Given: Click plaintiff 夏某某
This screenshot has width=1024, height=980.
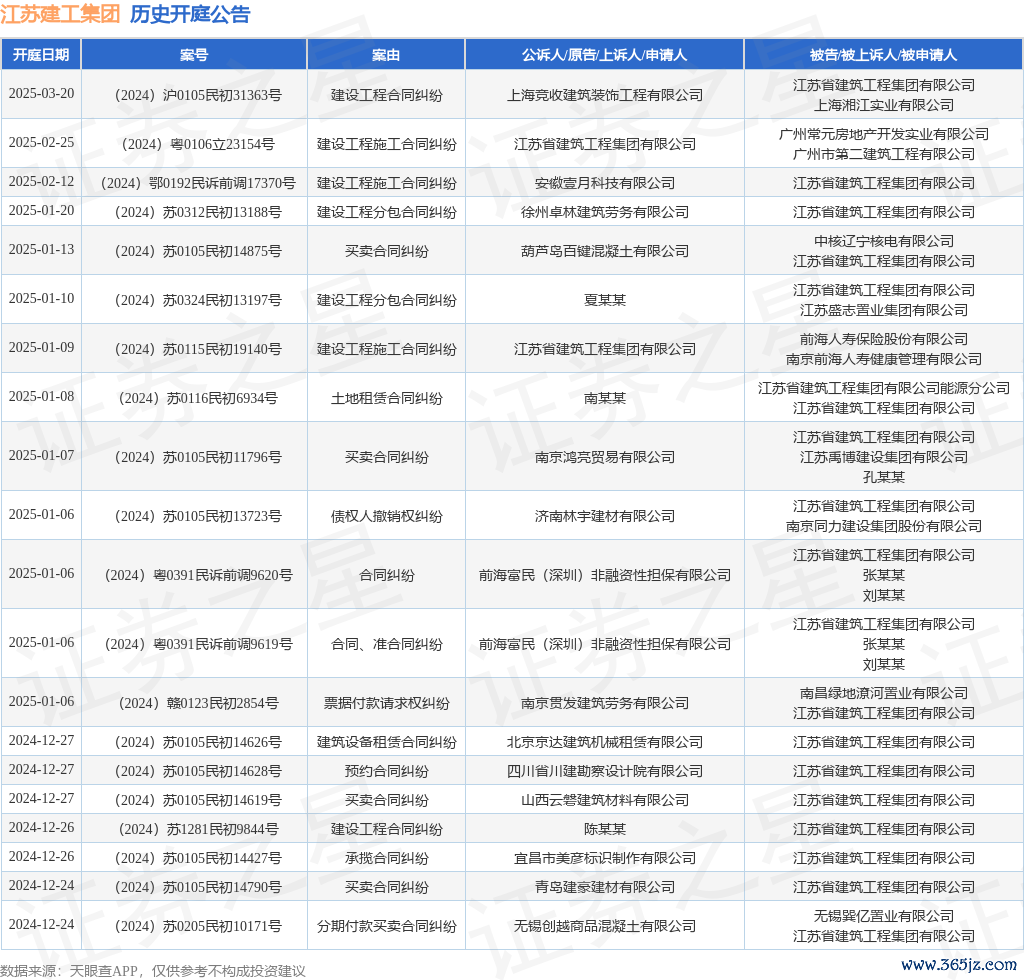Looking at the screenshot, I should point(605,300).
